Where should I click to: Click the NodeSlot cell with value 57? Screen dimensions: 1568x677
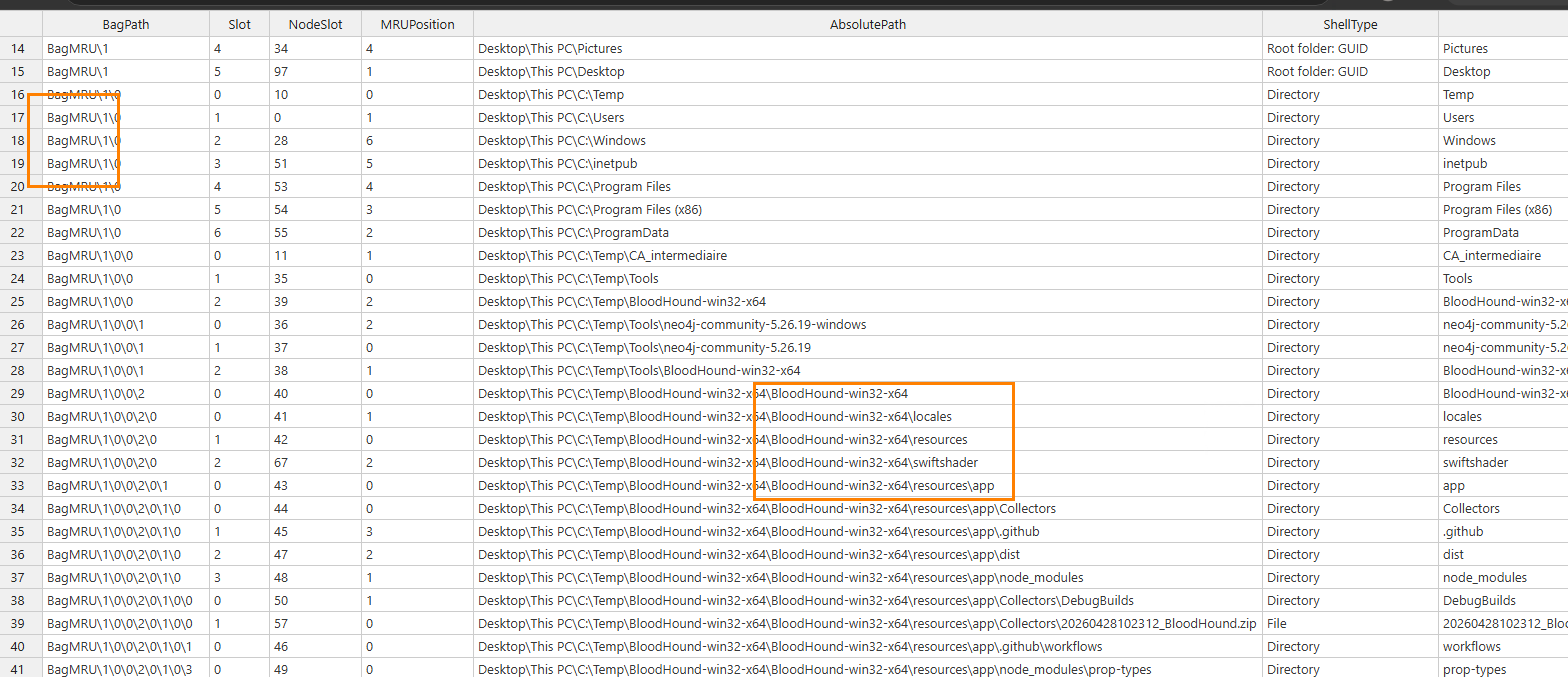316,623
